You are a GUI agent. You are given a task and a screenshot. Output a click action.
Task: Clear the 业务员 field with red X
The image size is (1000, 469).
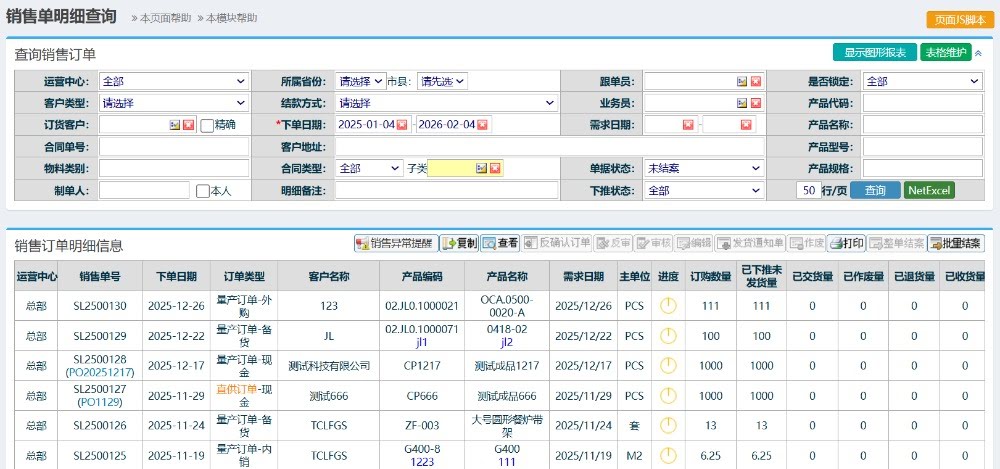(756, 103)
